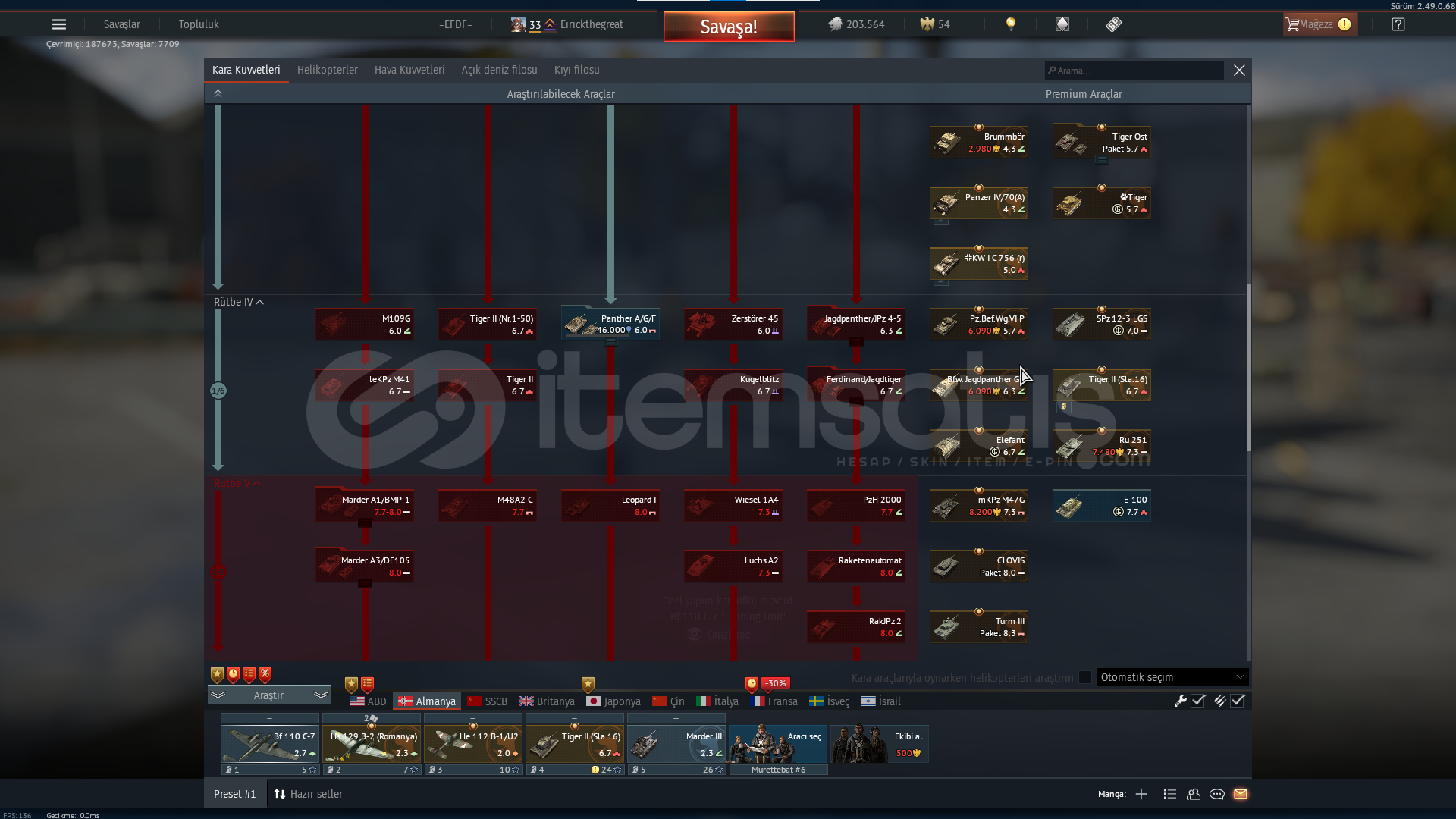The image size is (1456, 819).
Task: Open the hamburger main menu
Action: pyautogui.click(x=59, y=24)
